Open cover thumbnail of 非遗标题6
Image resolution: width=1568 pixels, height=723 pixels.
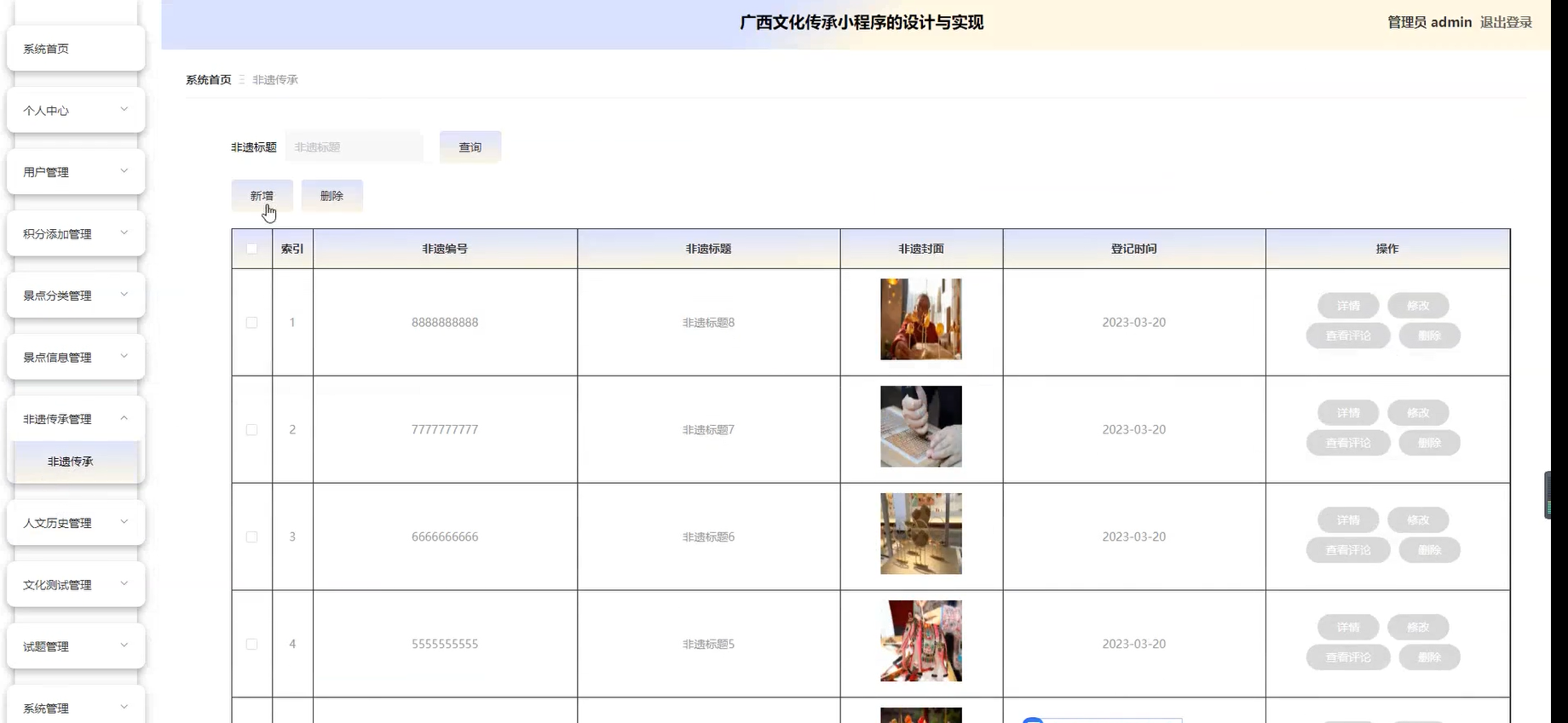pyautogui.click(x=921, y=534)
